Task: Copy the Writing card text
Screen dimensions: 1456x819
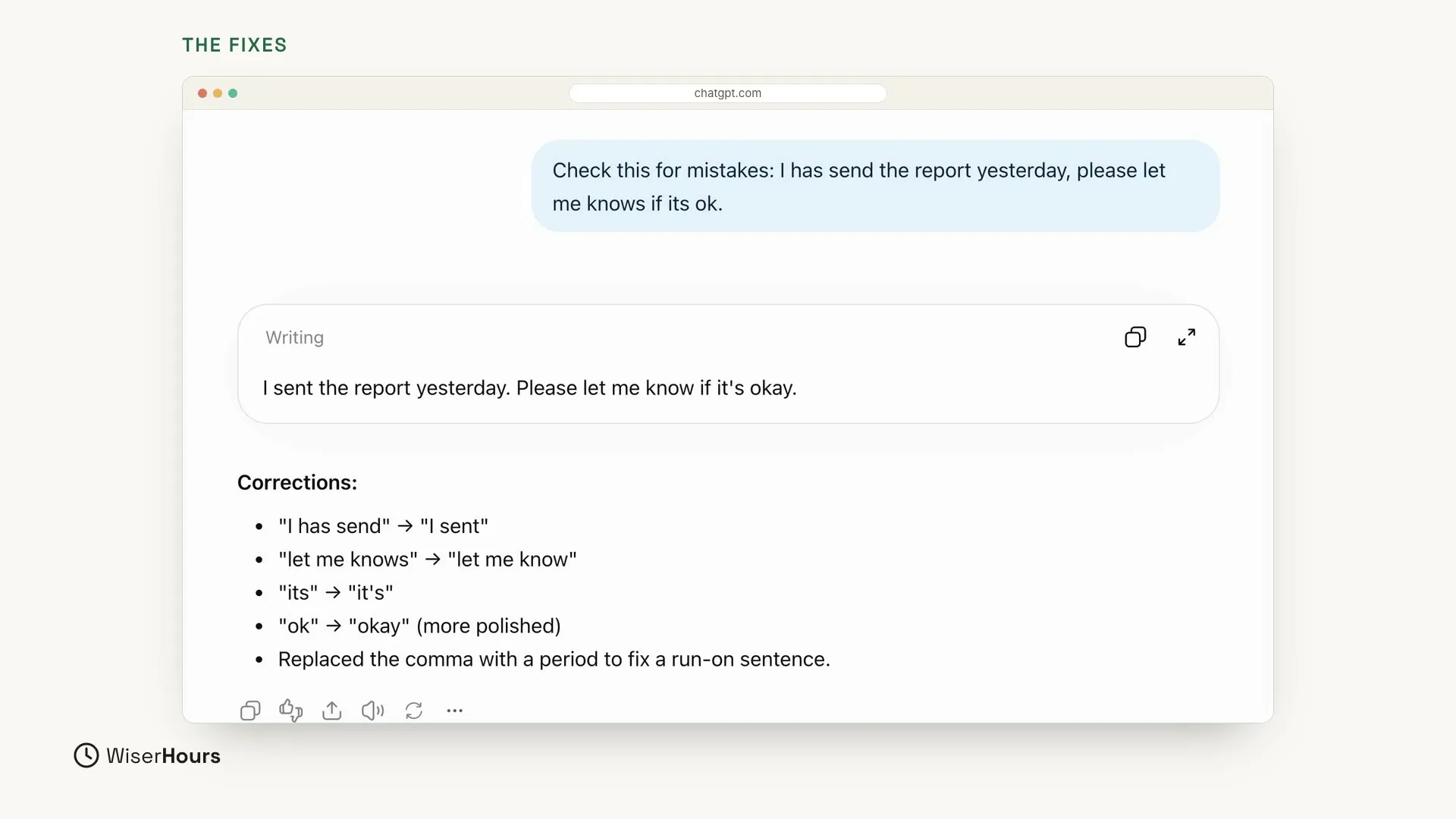Action: (x=1135, y=337)
